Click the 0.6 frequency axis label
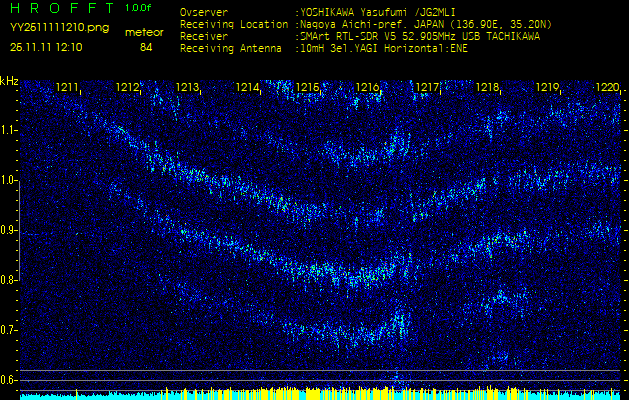Viewport: 629px width, 400px height. [x=9, y=379]
